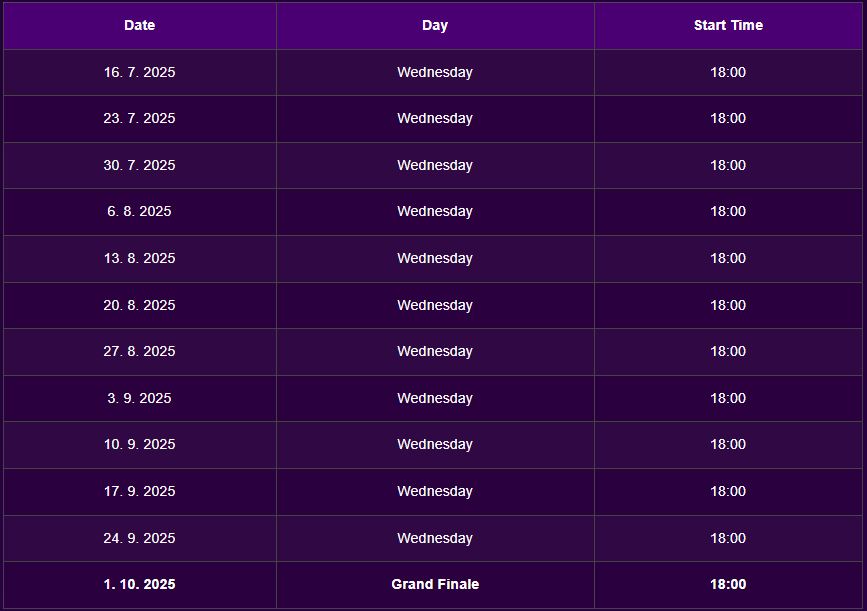Image resolution: width=867 pixels, height=611 pixels.
Task: Select the 10. 9. 2025 date cell
Action: pyautogui.click(x=140, y=444)
